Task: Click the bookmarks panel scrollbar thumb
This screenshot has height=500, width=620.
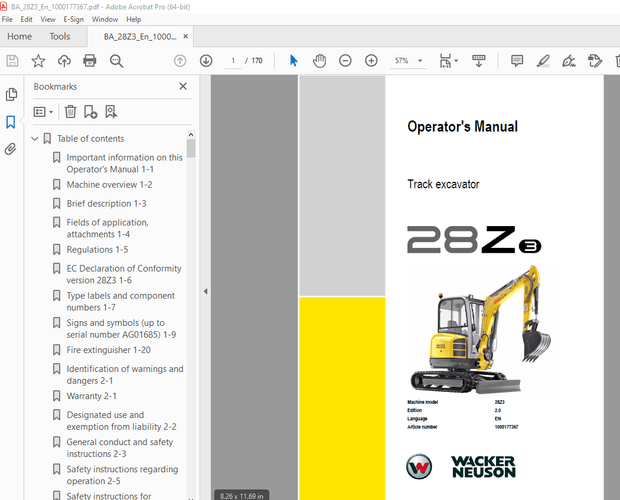Action: pos(191,149)
